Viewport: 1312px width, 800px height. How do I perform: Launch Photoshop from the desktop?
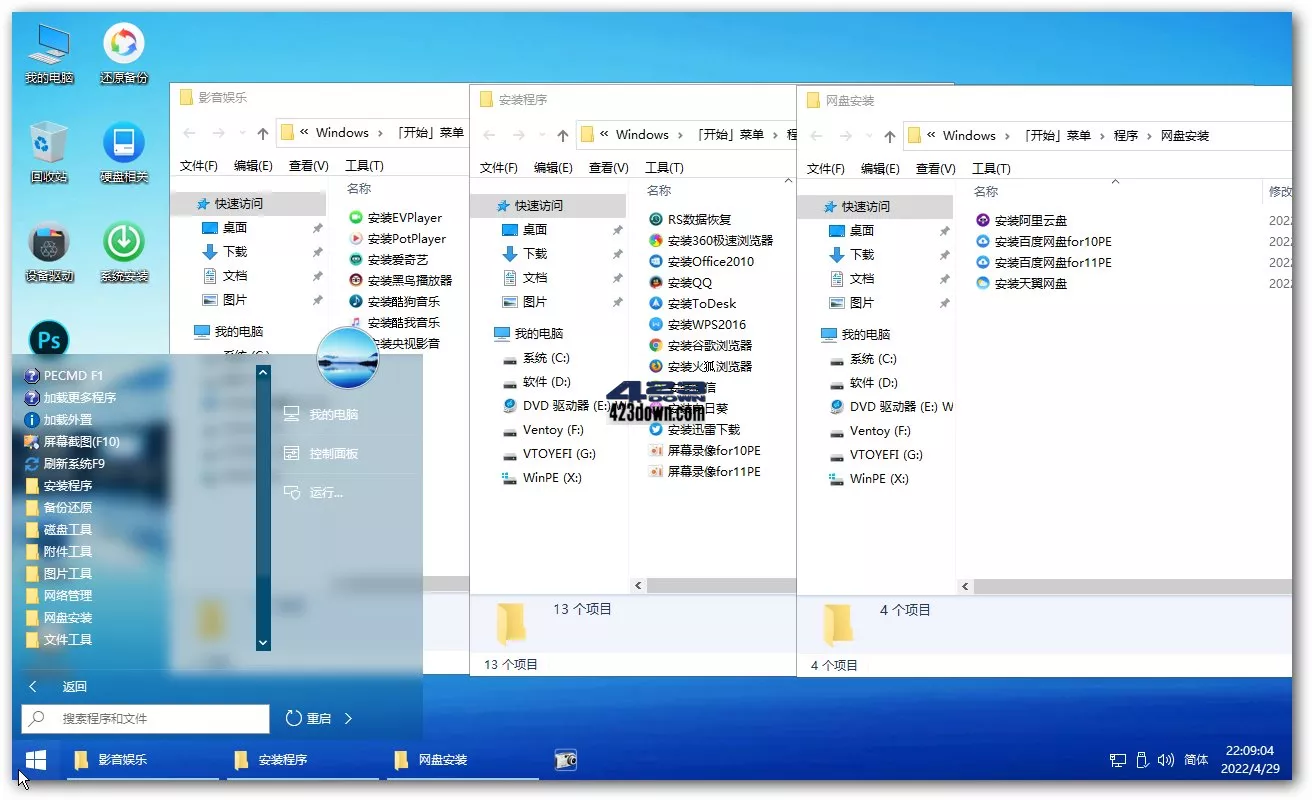(x=48, y=340)
